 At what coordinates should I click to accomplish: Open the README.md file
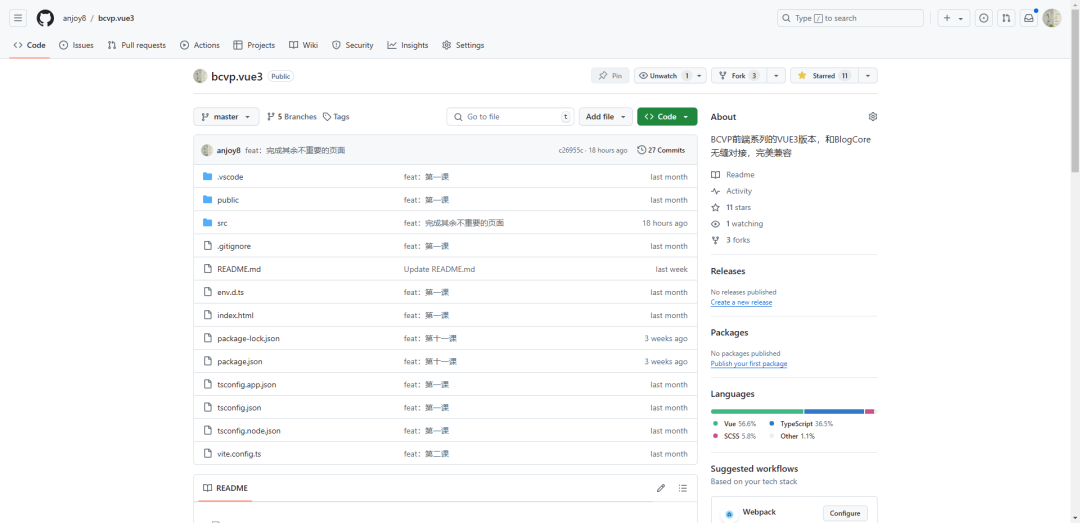[x=239, y=269]
